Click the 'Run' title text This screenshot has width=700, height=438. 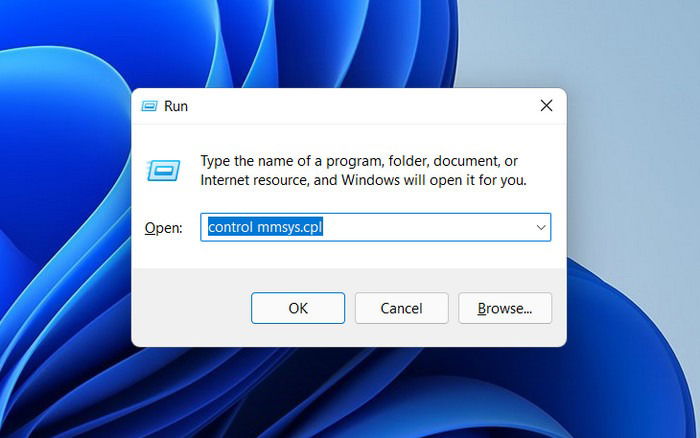(x=176, y=106)
